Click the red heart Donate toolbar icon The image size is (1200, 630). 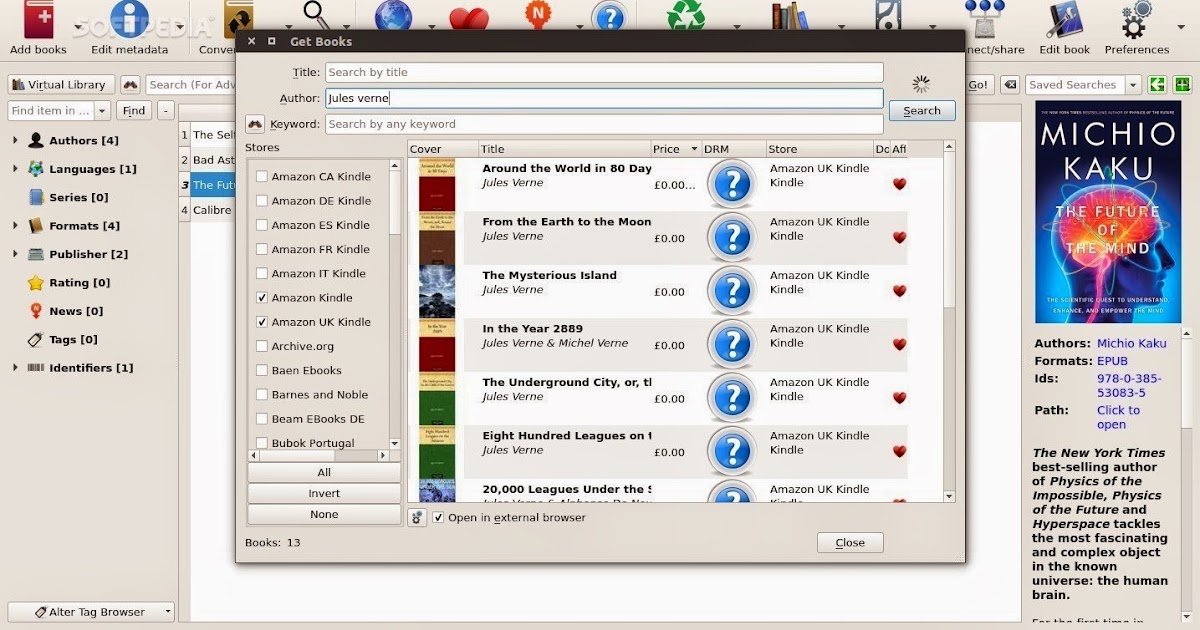[x=469, y=18]
